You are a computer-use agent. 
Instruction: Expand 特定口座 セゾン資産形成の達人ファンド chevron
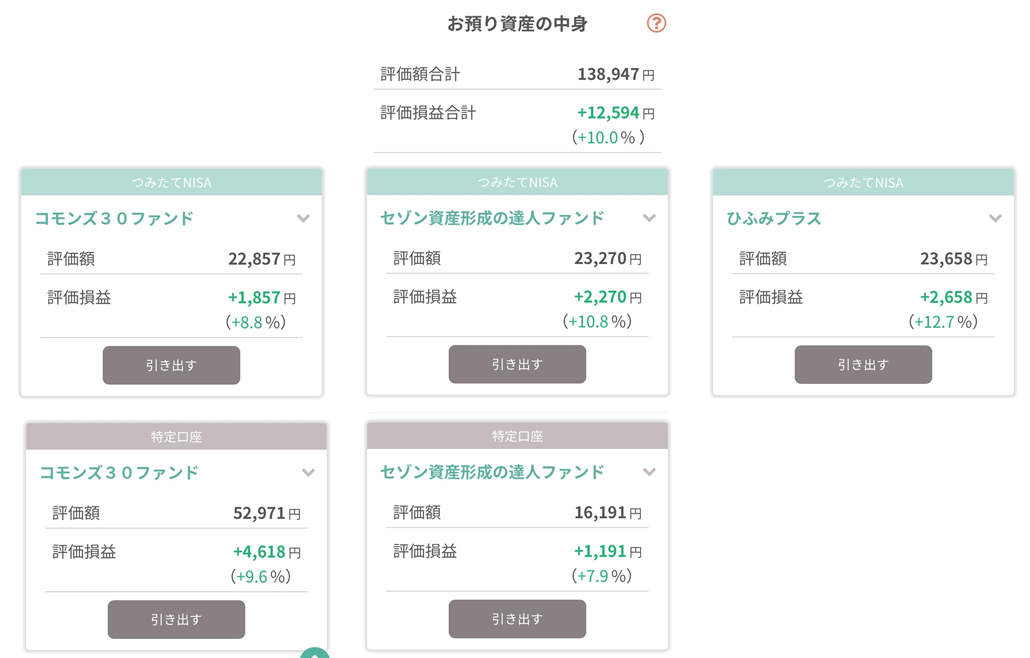pos(649,472)
